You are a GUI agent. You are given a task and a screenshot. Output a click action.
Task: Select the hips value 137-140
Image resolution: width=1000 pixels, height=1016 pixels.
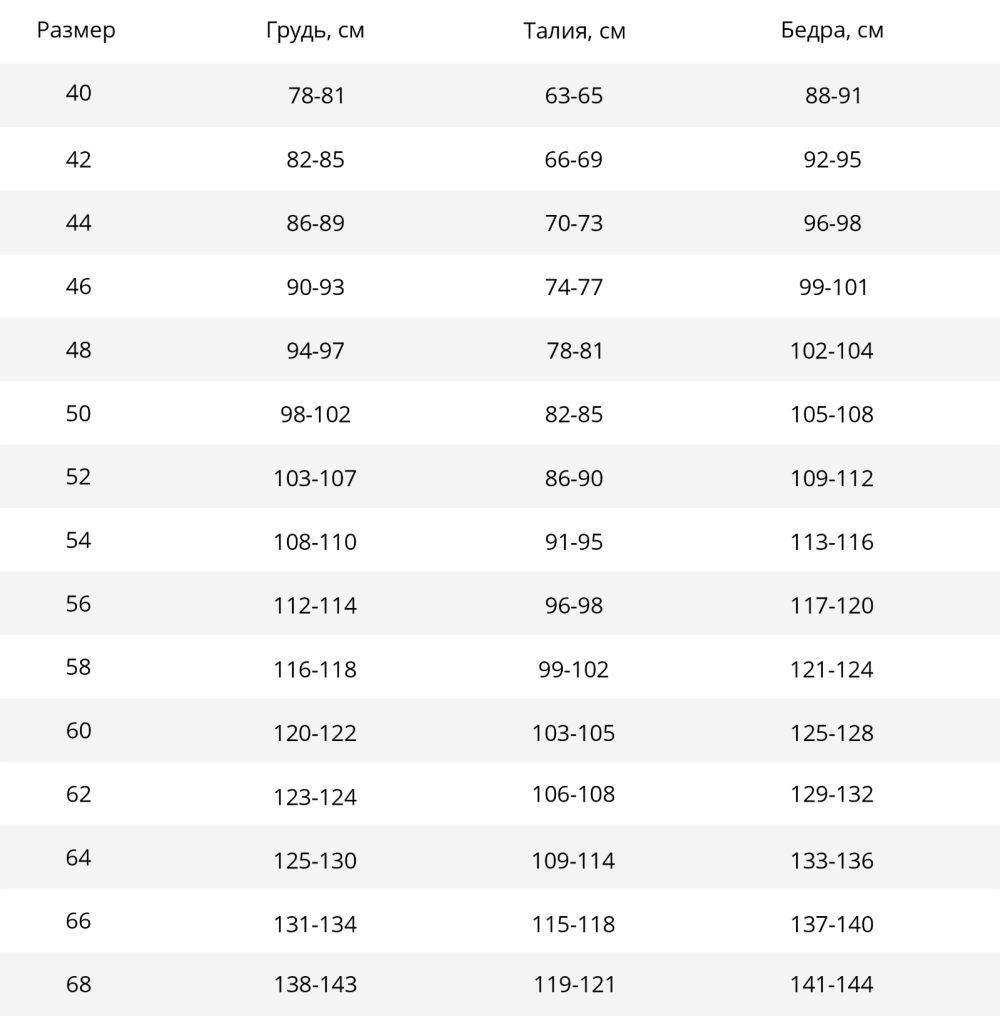click(x=832, y=925)
